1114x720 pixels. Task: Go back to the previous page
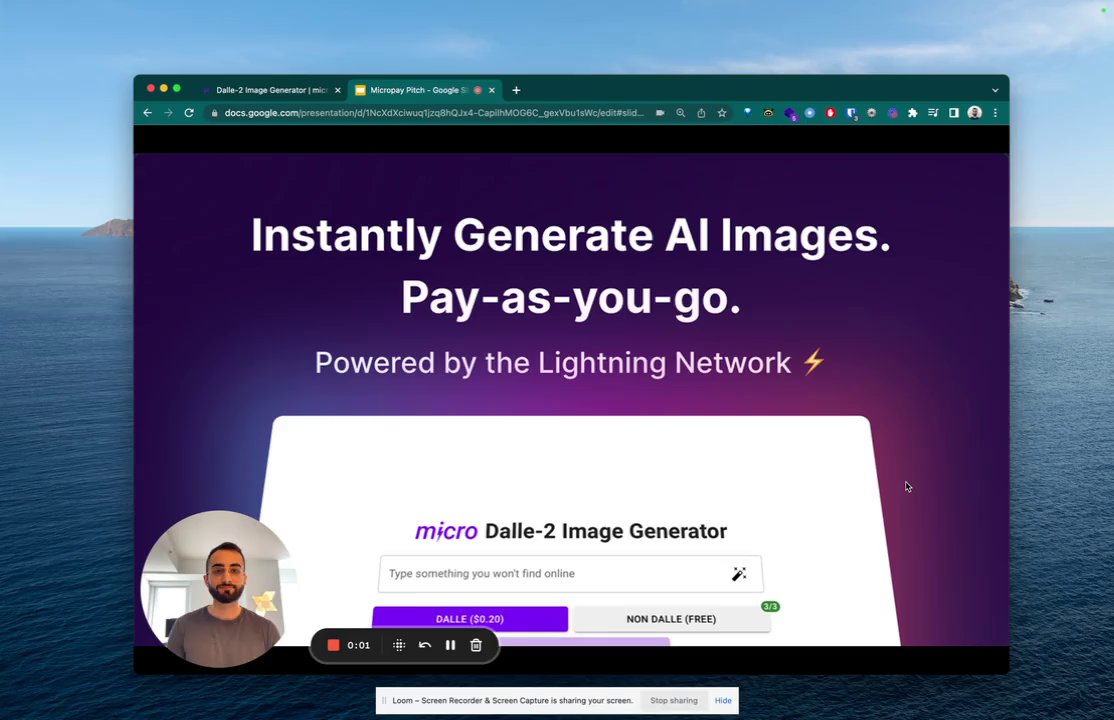point(148,113)
